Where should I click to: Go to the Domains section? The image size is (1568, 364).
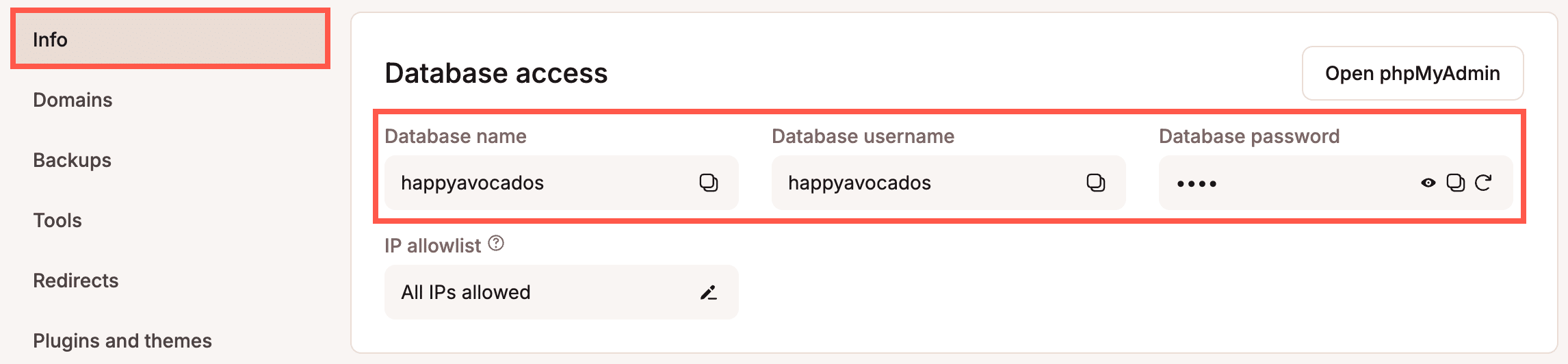pyautogui.click(x=73, y=100)
